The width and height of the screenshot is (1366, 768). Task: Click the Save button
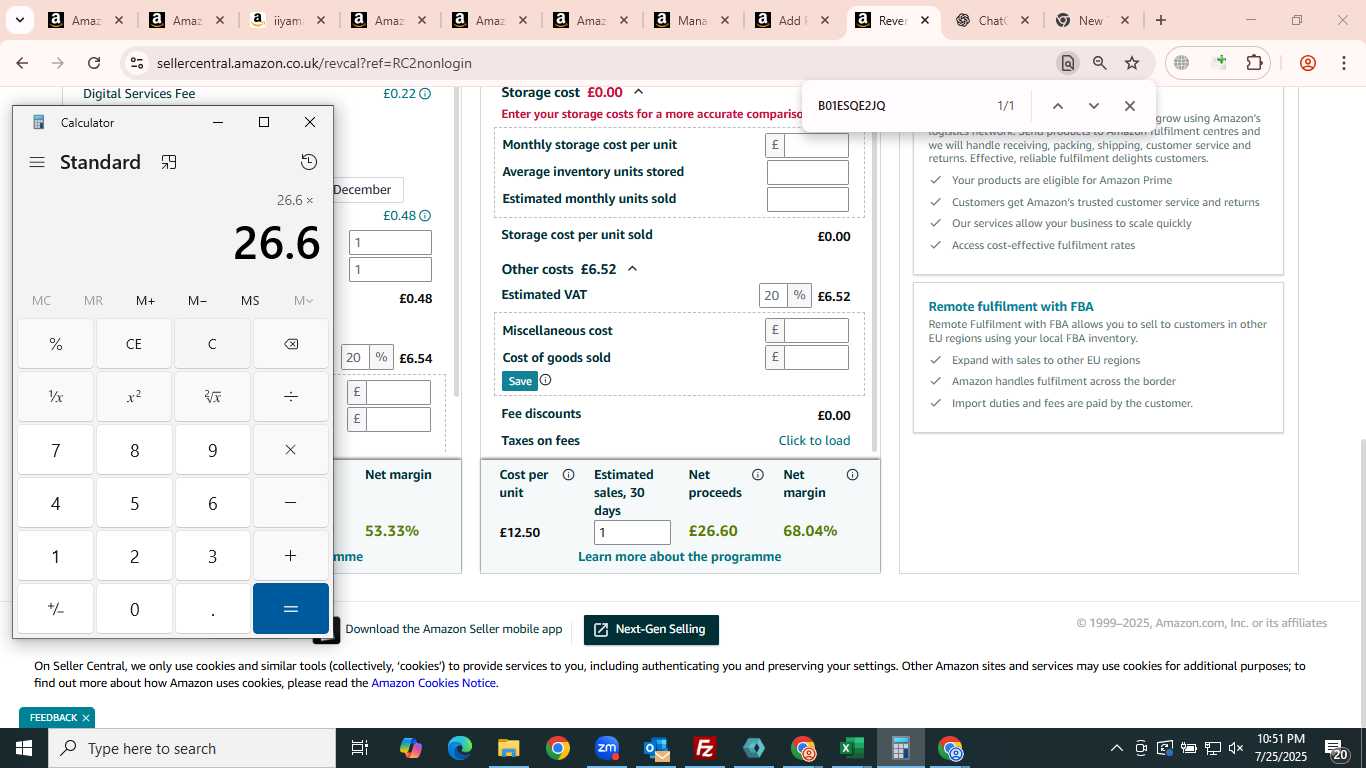point(520,381)
